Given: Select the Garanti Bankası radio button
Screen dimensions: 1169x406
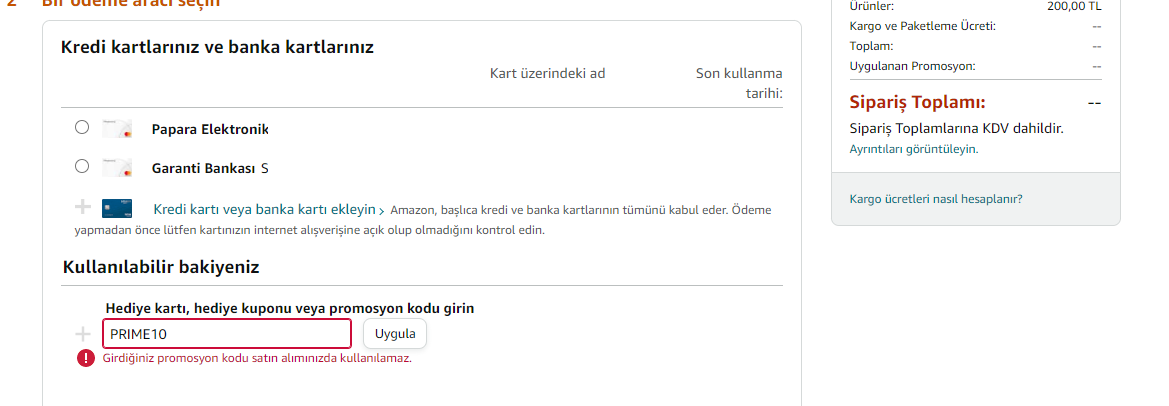Looking at the screenshot, I should [82, 166].
